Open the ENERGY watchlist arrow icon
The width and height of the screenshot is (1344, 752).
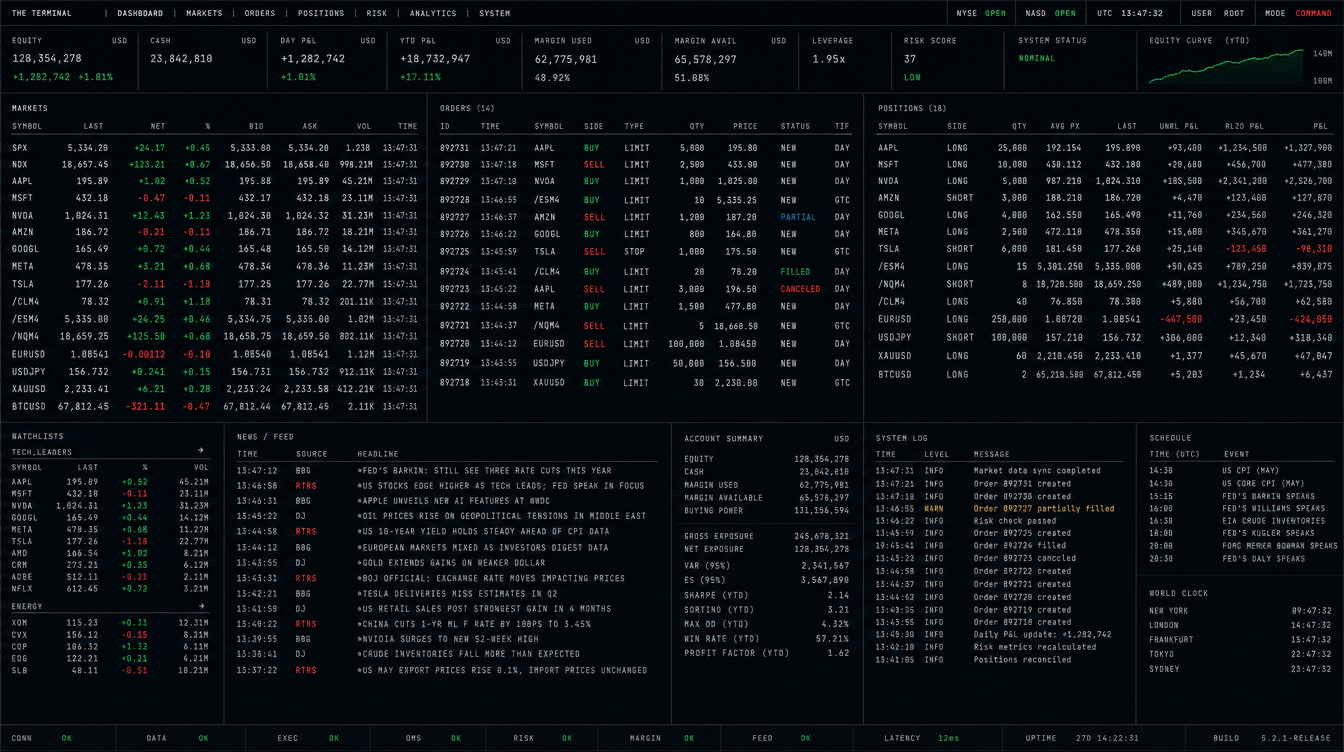(201, 606)
